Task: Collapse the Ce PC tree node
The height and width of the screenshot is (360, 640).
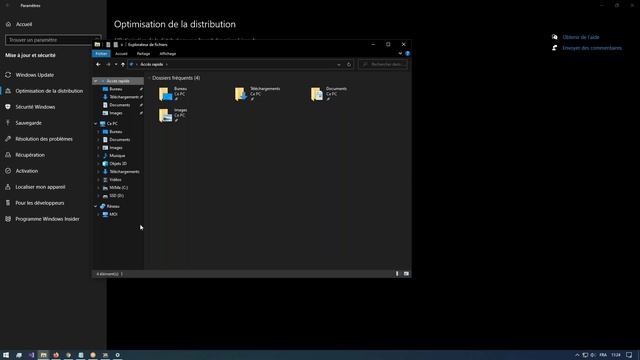Action: (96, 123)
